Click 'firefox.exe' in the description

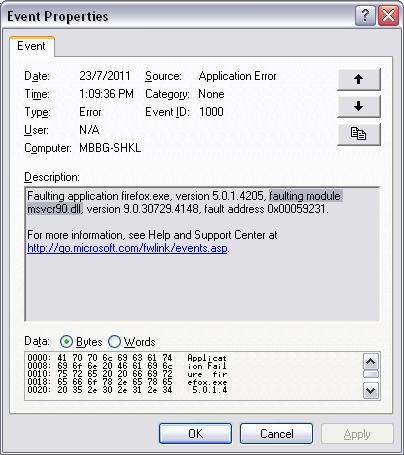146,196
